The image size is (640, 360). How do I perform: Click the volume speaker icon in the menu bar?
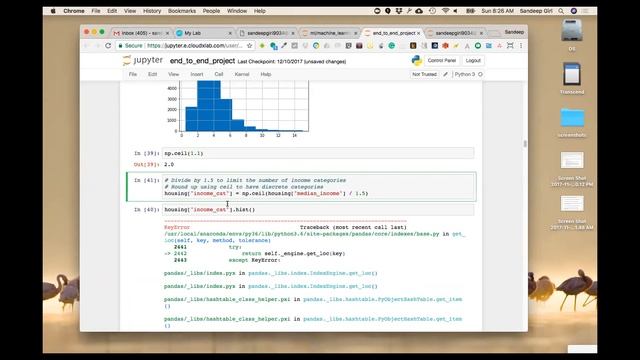(x=456, y=11)
